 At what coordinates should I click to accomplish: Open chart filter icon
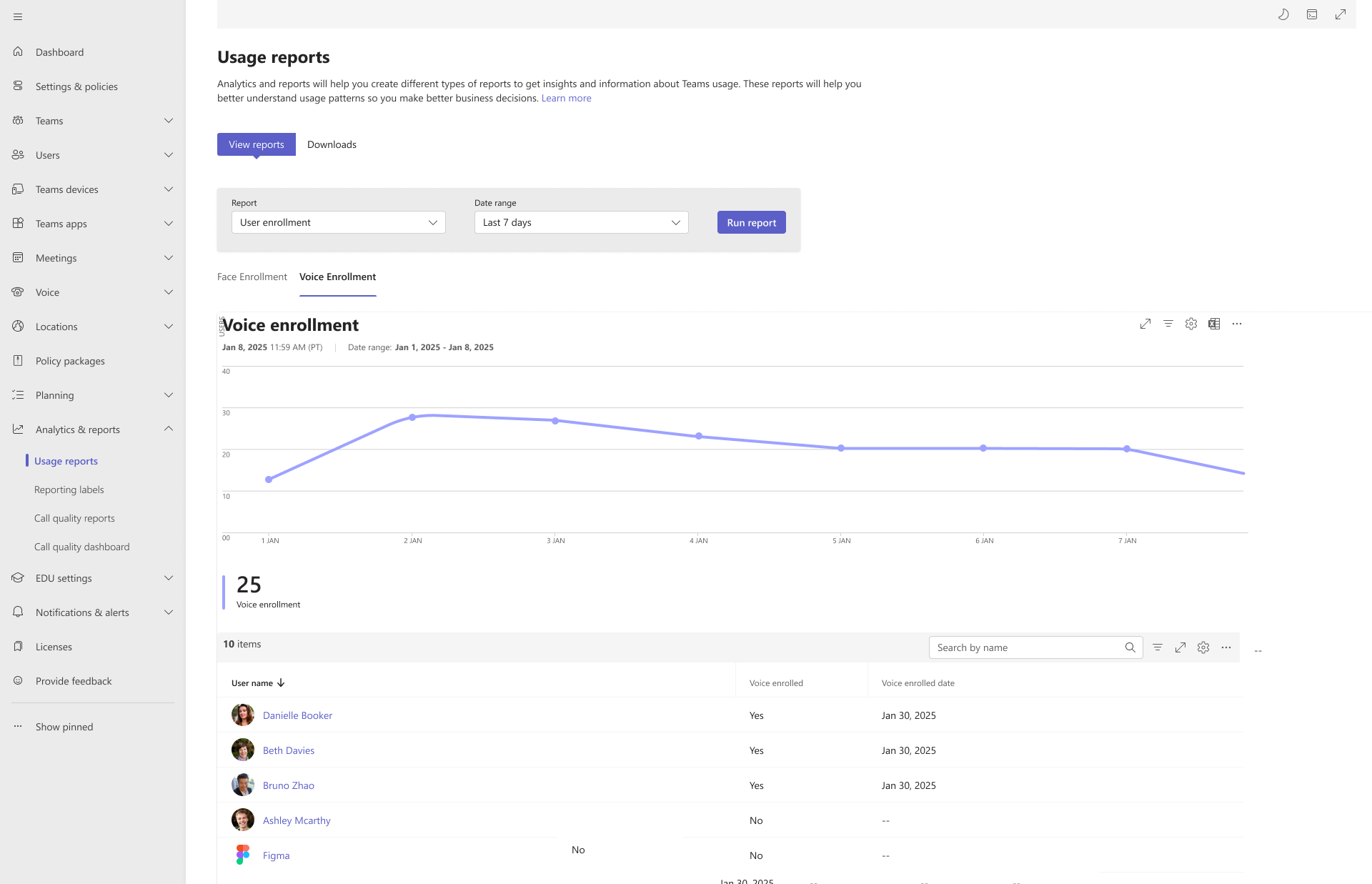(x=1168, y=324)
